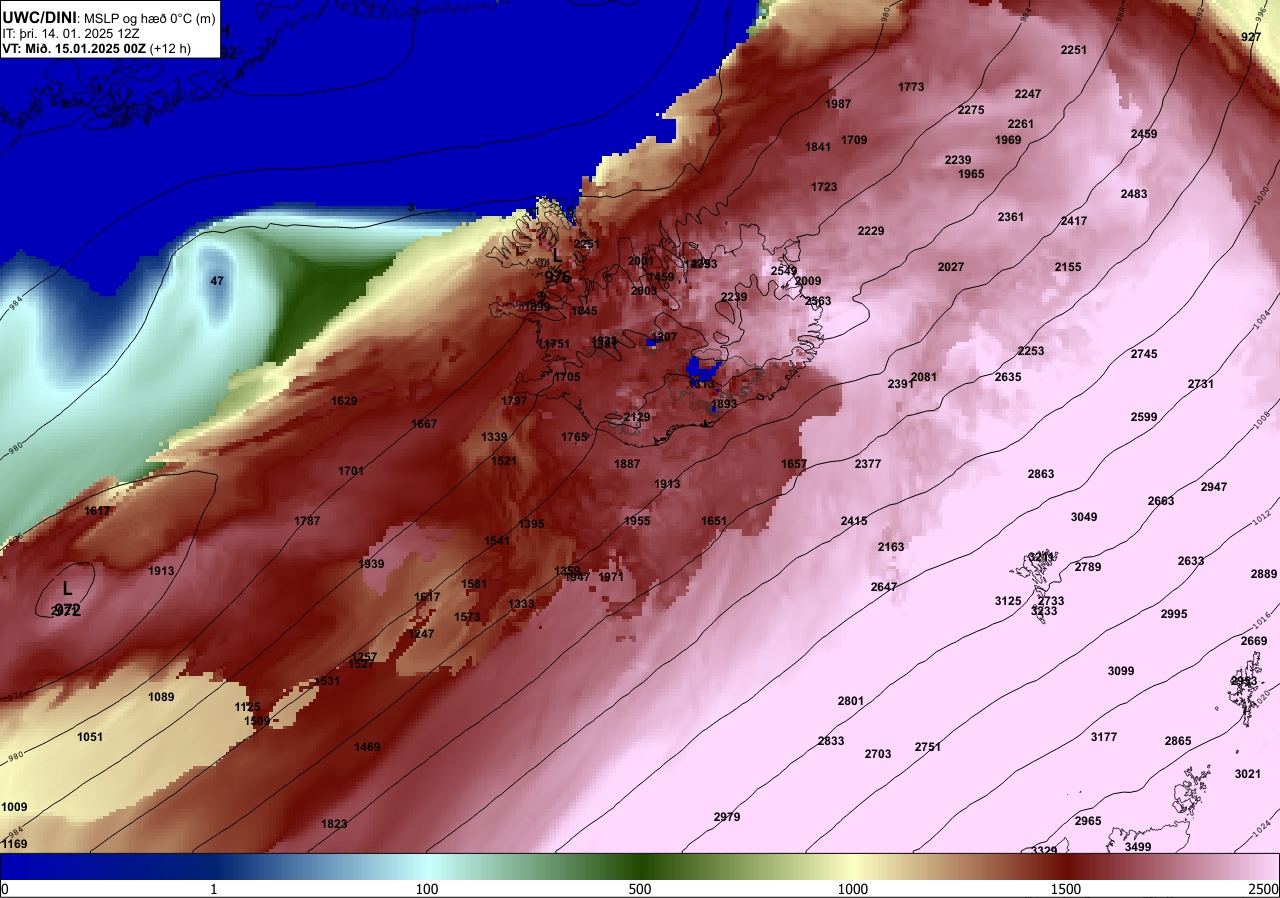The width and height of the screenshot is (1280, 898).
Task: Click the height value 2229
Action: (871, 231)
